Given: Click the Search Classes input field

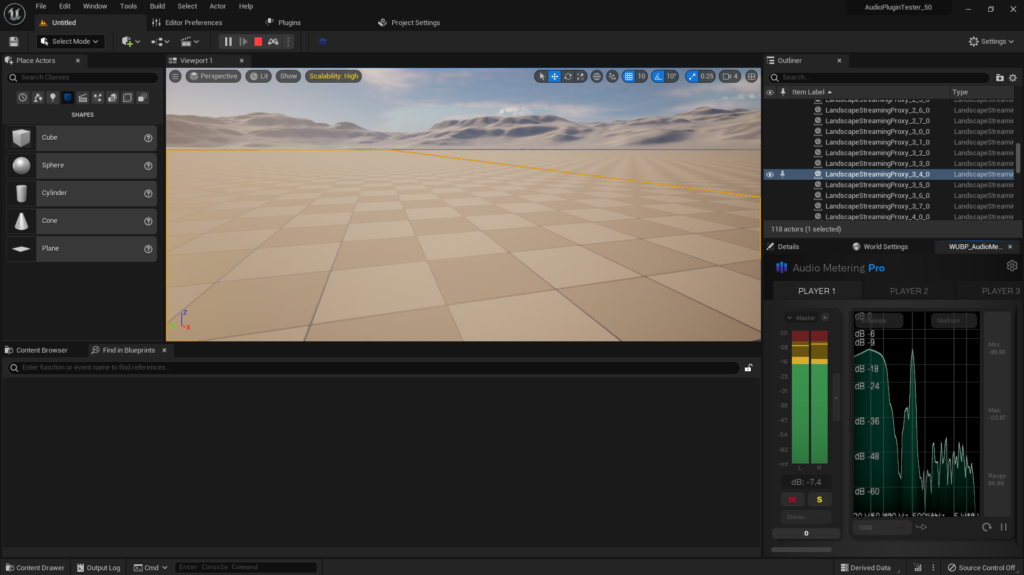Looking at the screenshot, I should (x=82, y=77).
